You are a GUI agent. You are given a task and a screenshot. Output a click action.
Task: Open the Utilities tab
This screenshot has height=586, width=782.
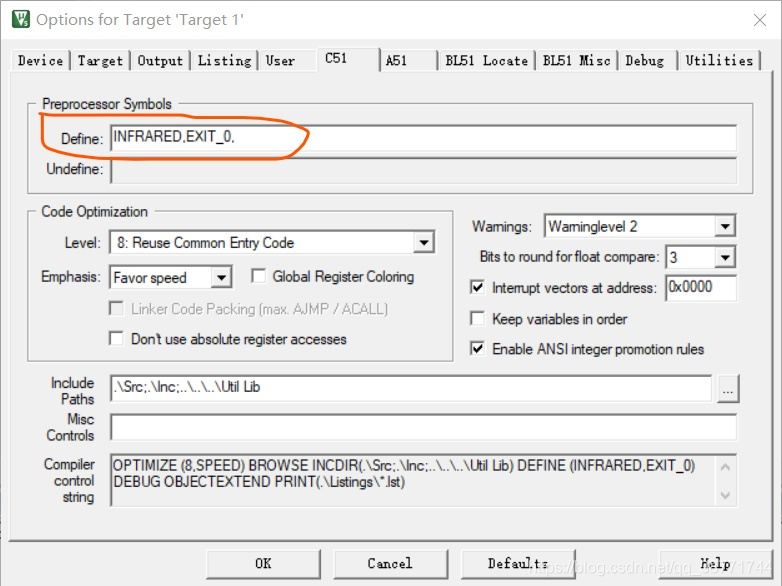click(719, 61)
